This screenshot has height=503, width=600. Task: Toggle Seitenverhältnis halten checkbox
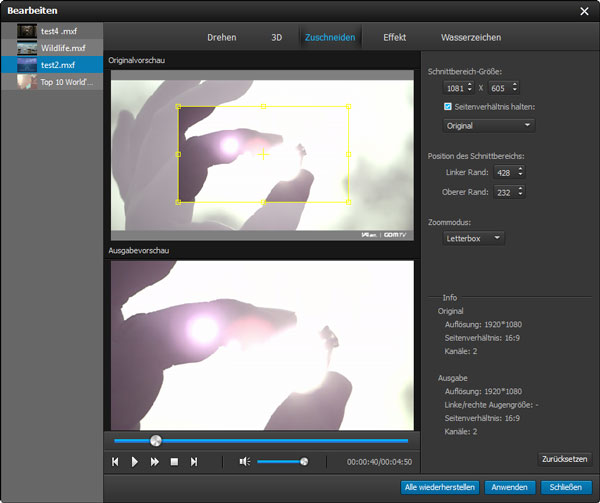448,106
